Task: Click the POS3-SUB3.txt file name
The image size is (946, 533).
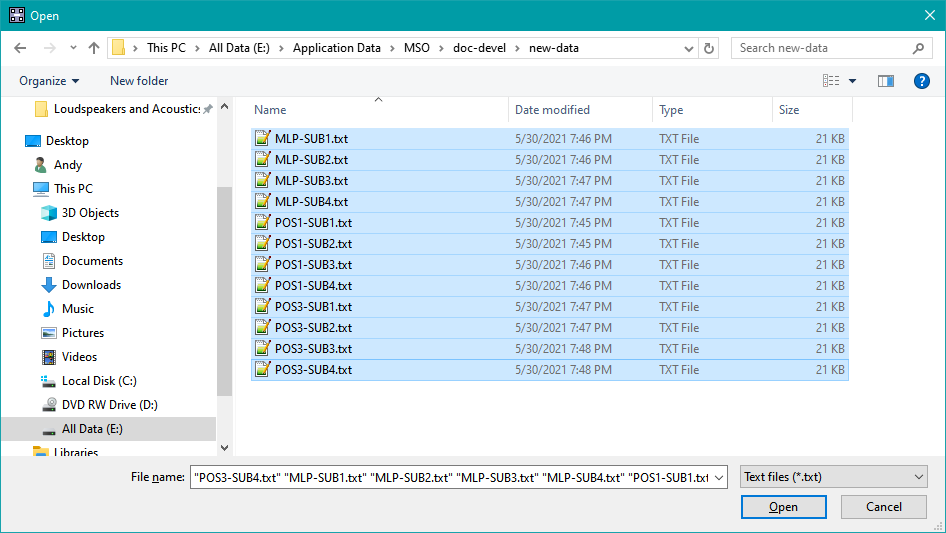Action: point(313,348)
